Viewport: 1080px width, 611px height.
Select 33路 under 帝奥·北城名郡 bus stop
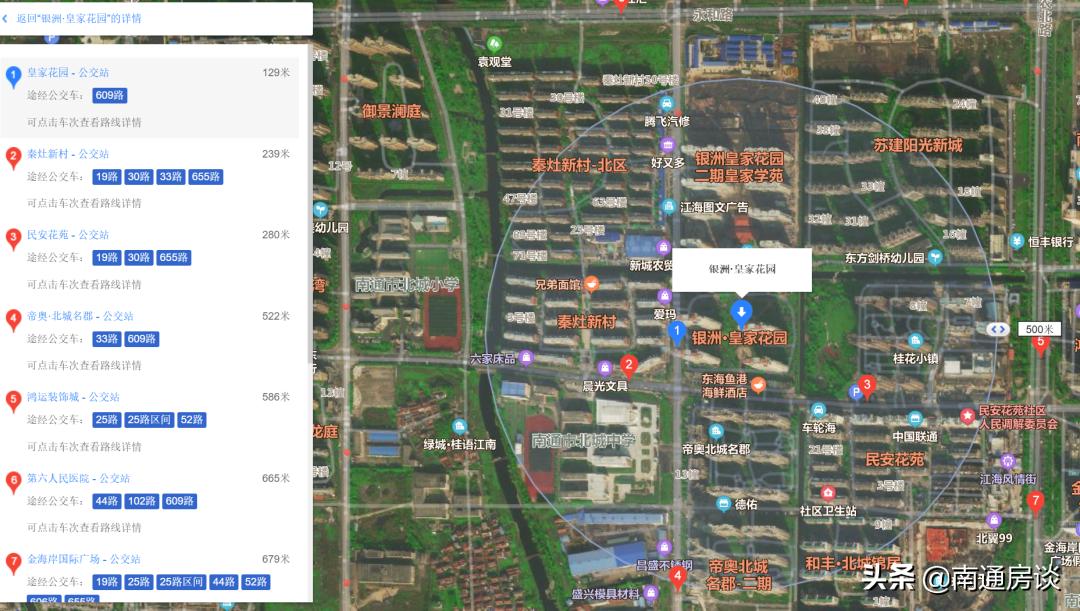[x=107, y=339]
